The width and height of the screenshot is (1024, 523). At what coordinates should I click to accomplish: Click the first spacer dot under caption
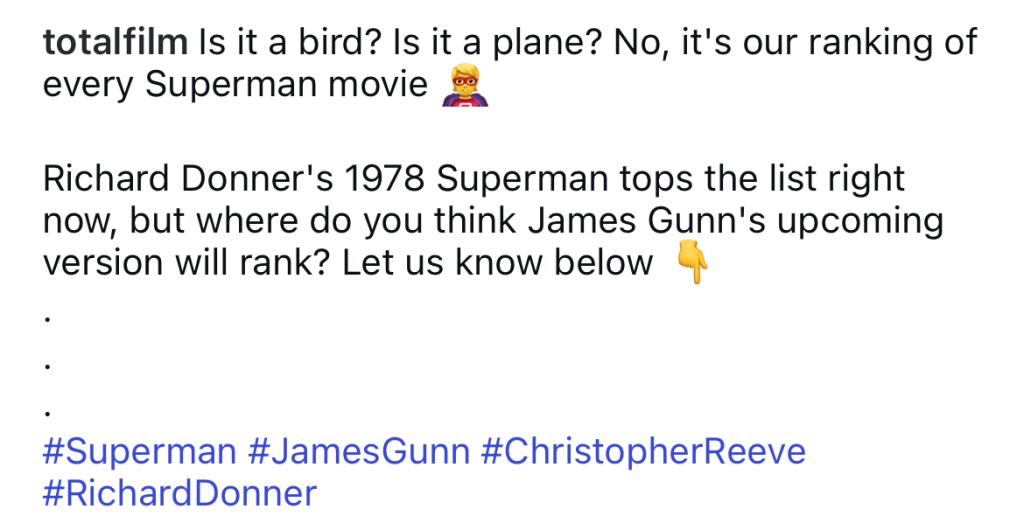pos(46,321)
